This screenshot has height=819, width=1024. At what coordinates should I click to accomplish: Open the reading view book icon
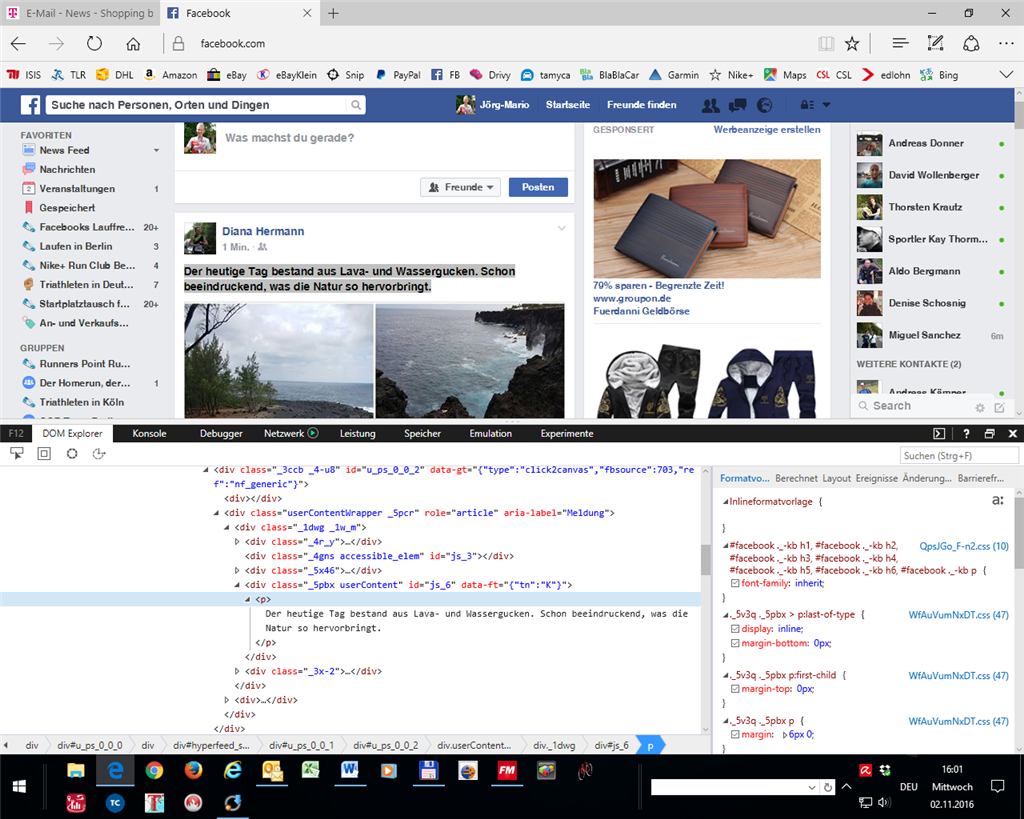pyautogui.click(x=826, y=44)
